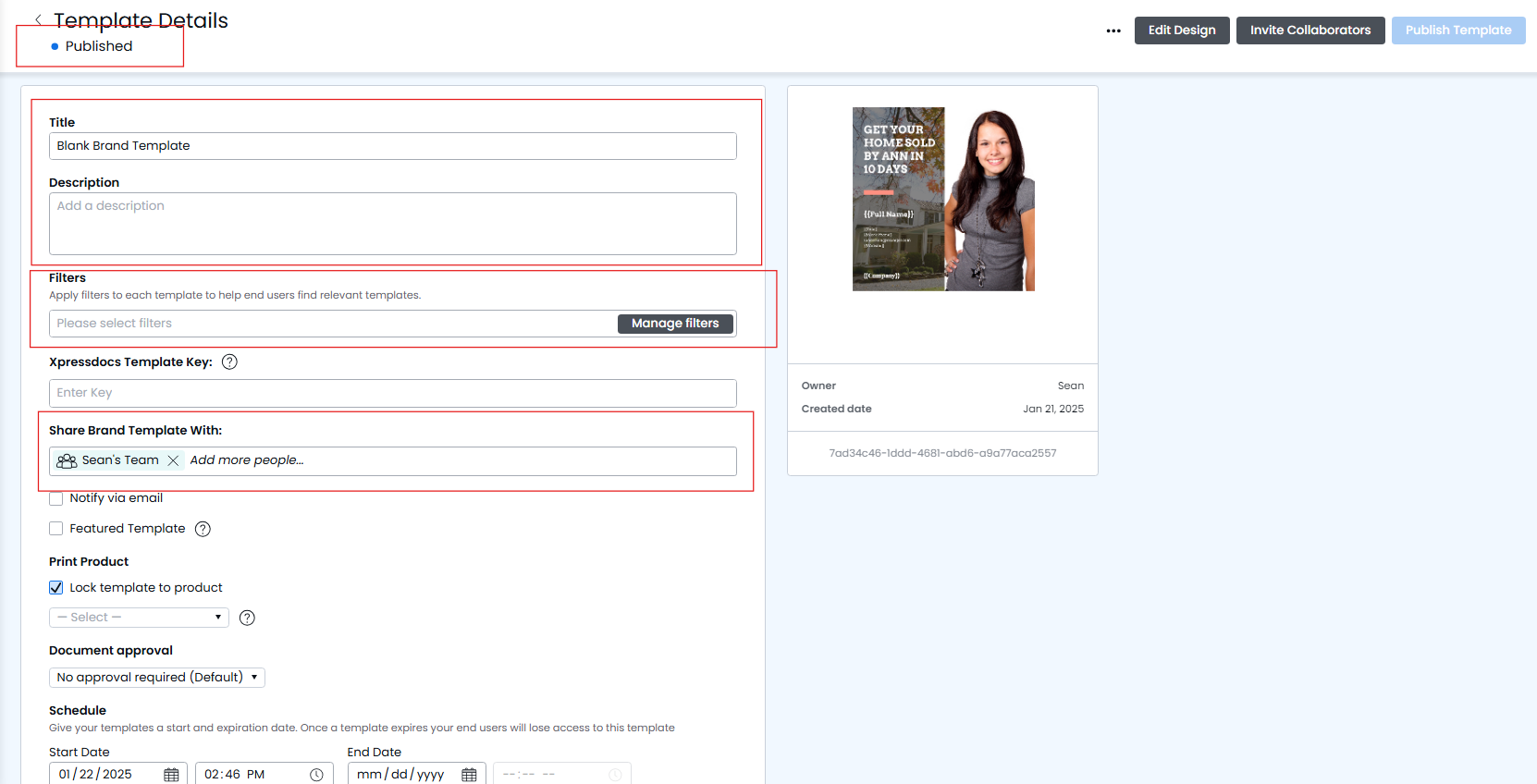Screen dimensions: 1537x784
Task: Open the Document approval dropdown
Action: tap(156, 678)
